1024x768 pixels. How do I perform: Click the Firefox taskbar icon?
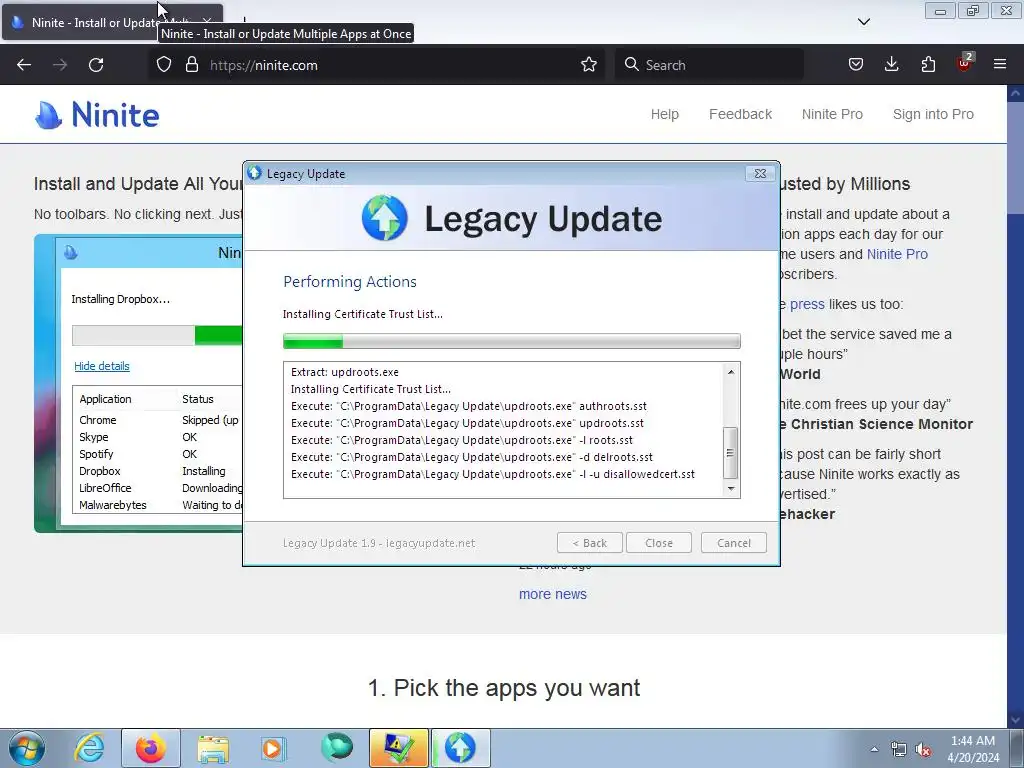pos(151,748)
